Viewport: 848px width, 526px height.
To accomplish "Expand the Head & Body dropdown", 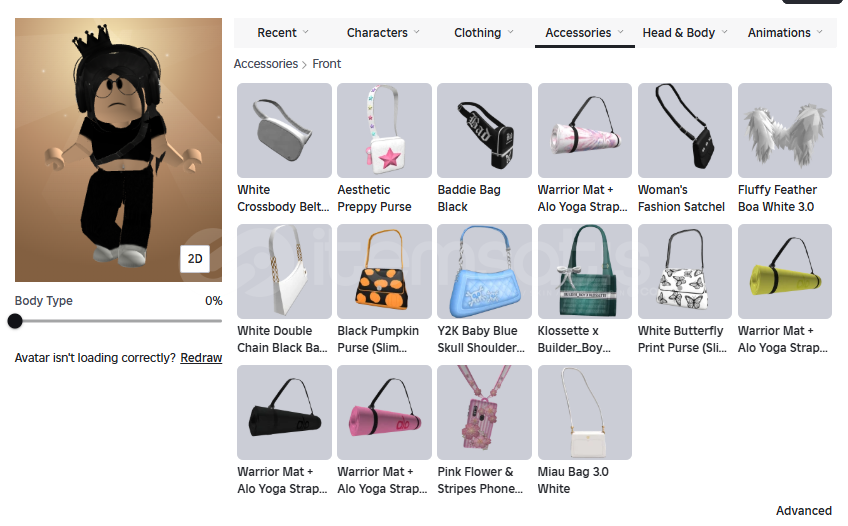I will [x=685, y=33].
